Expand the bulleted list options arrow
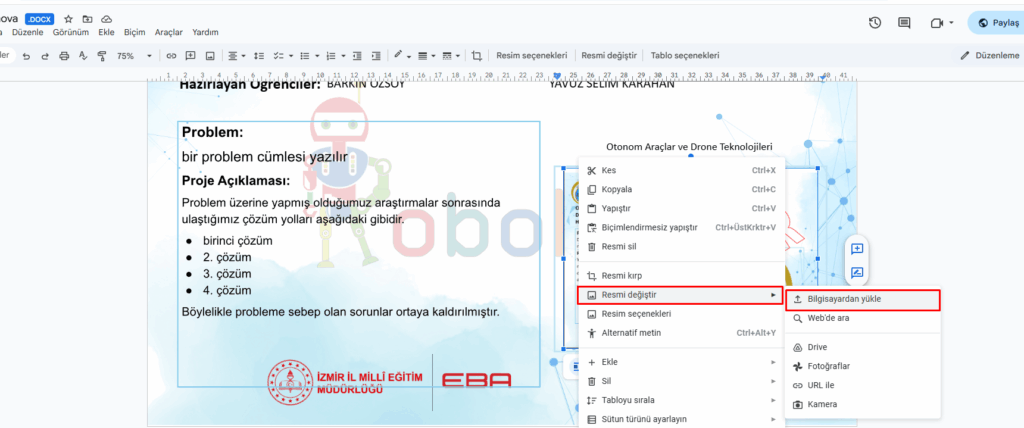Viewport: 1024px width, 428px height. [x=317, y=56]
